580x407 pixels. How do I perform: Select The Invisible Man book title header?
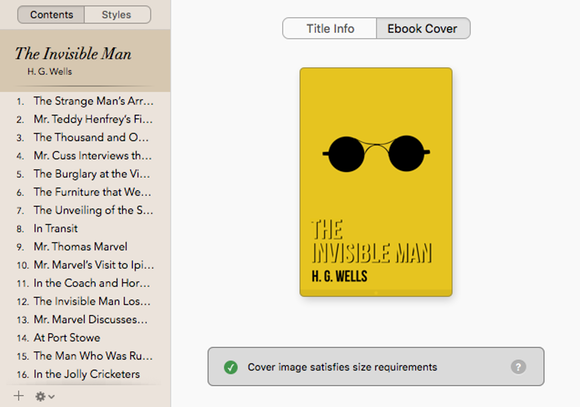pyautogui.click(x=85, y=61)
